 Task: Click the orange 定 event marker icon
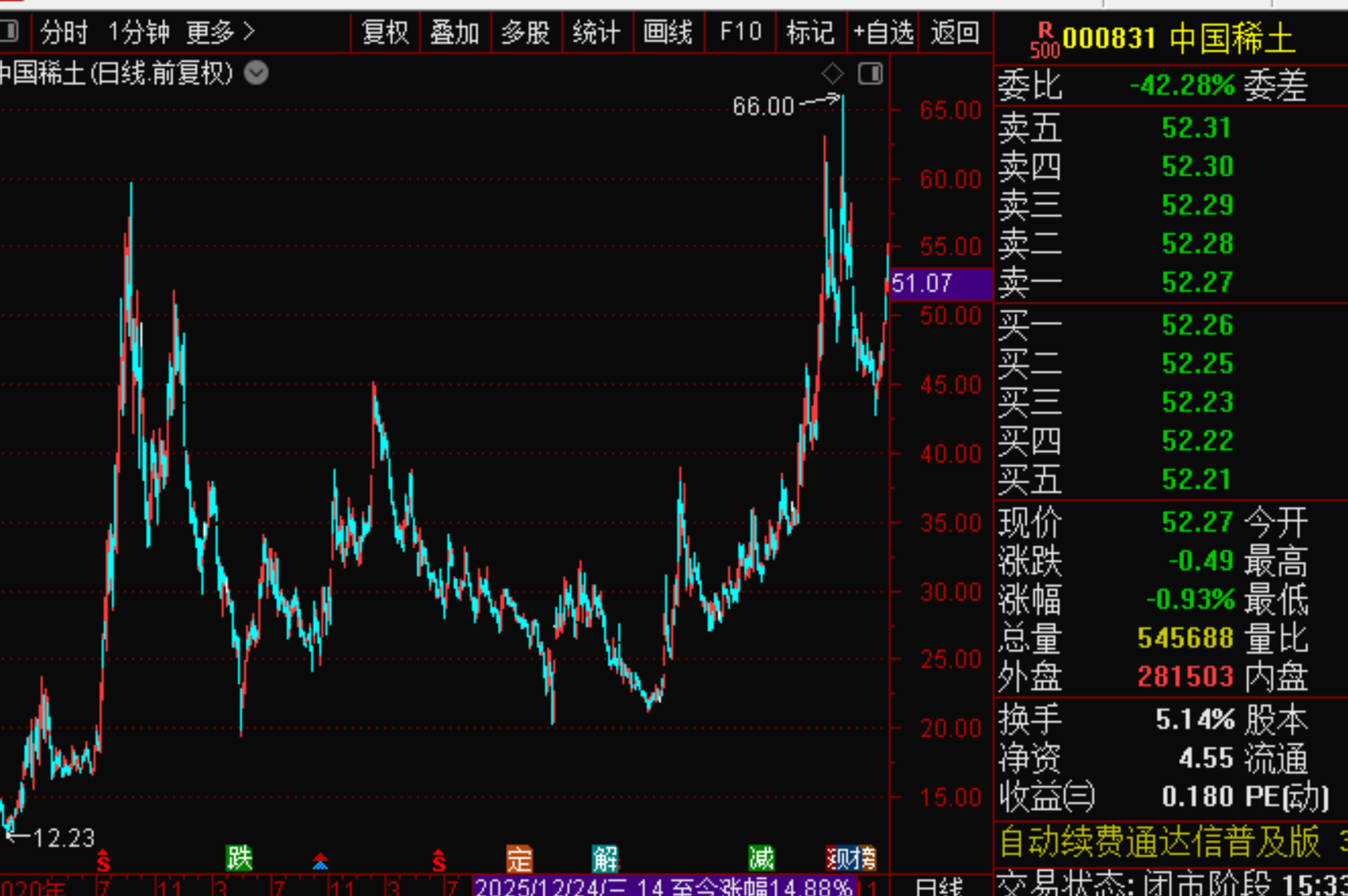(x=519, y=859)
